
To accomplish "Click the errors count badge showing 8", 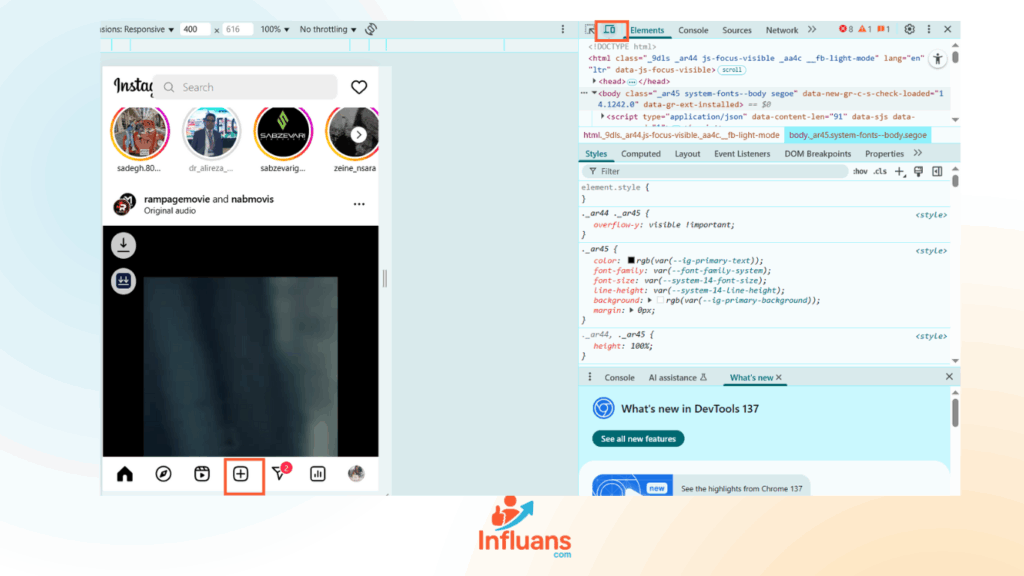I will (846, 29).
